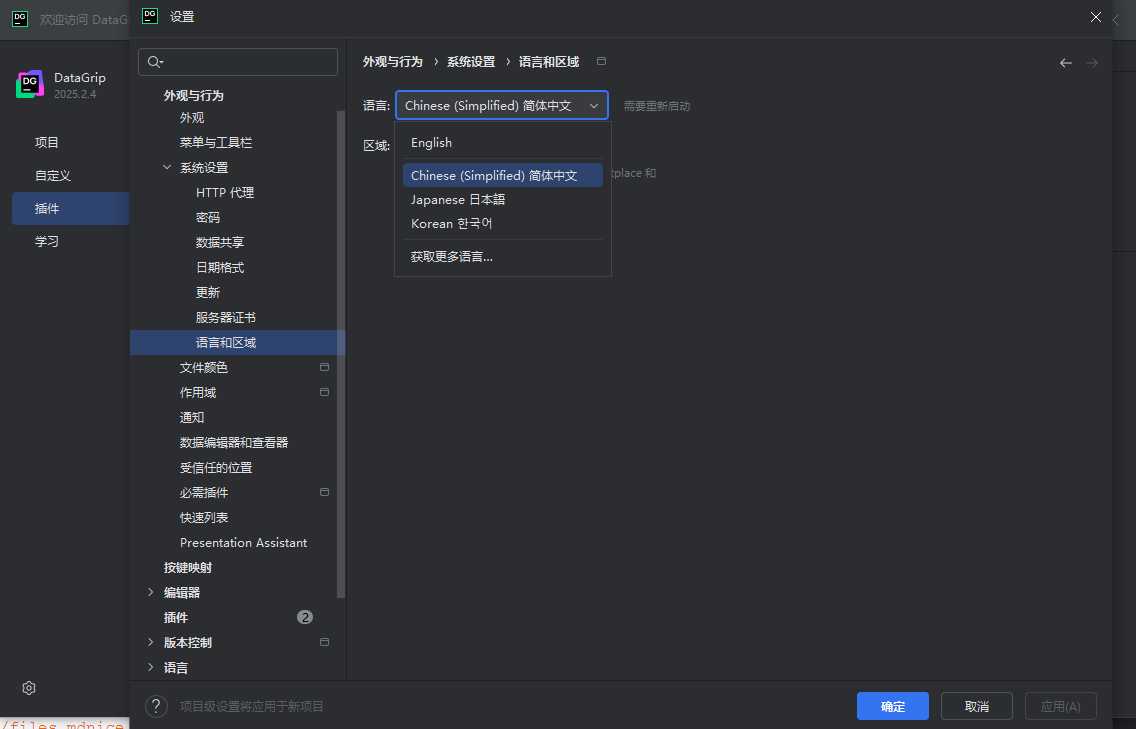Viewport: 1136px width, 729px height.
Task: Click the project-level icon beside 语言和区域 breadcrumb
Action: tap(601, 62)
